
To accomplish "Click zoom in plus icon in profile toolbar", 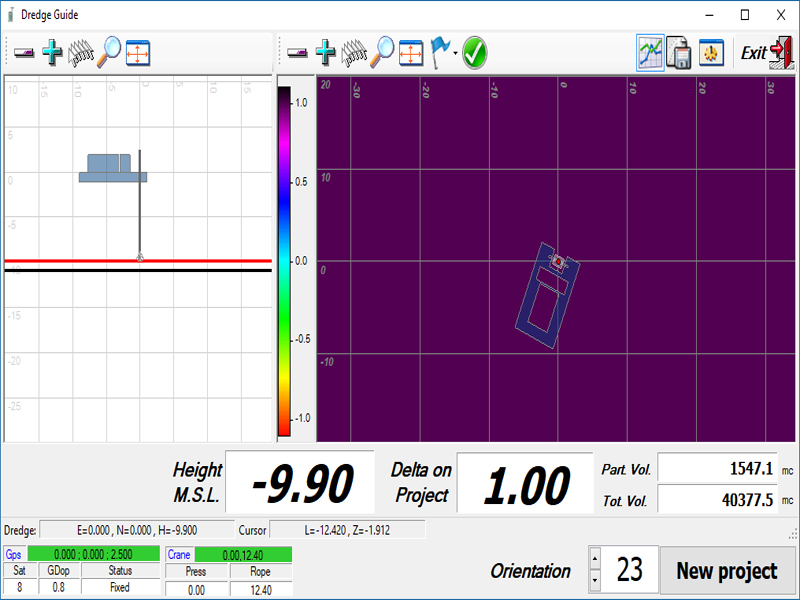I will click(52, 52).
